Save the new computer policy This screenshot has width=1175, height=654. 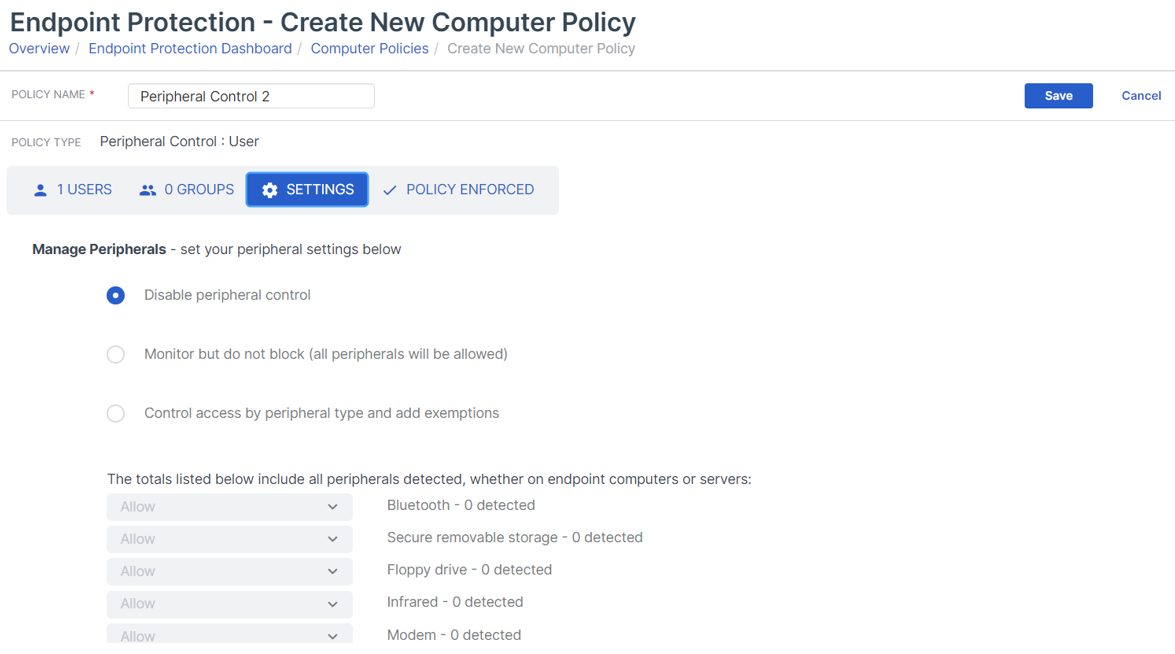pos(1058,96)
